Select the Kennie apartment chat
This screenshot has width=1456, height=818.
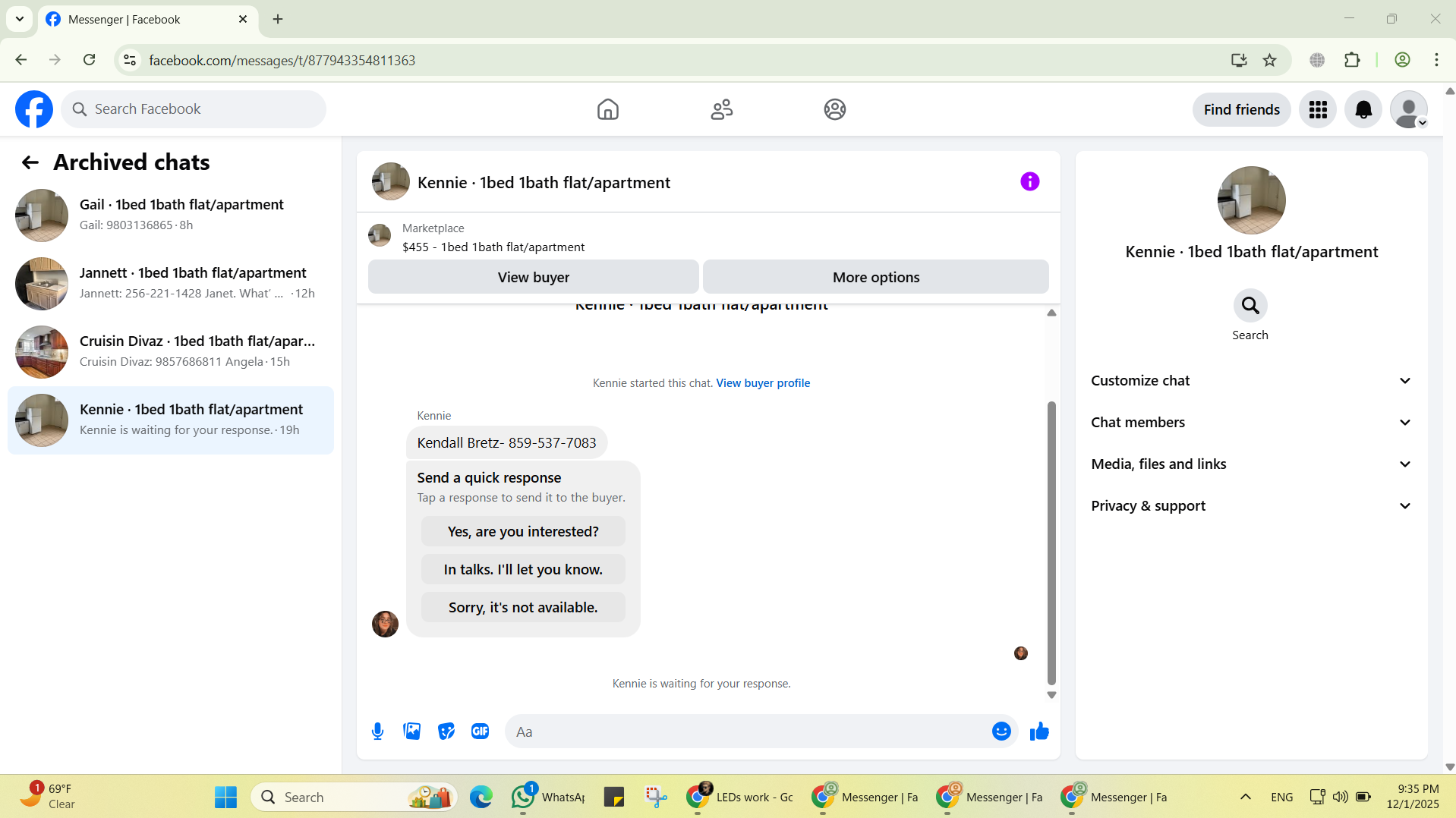(171, 420)
